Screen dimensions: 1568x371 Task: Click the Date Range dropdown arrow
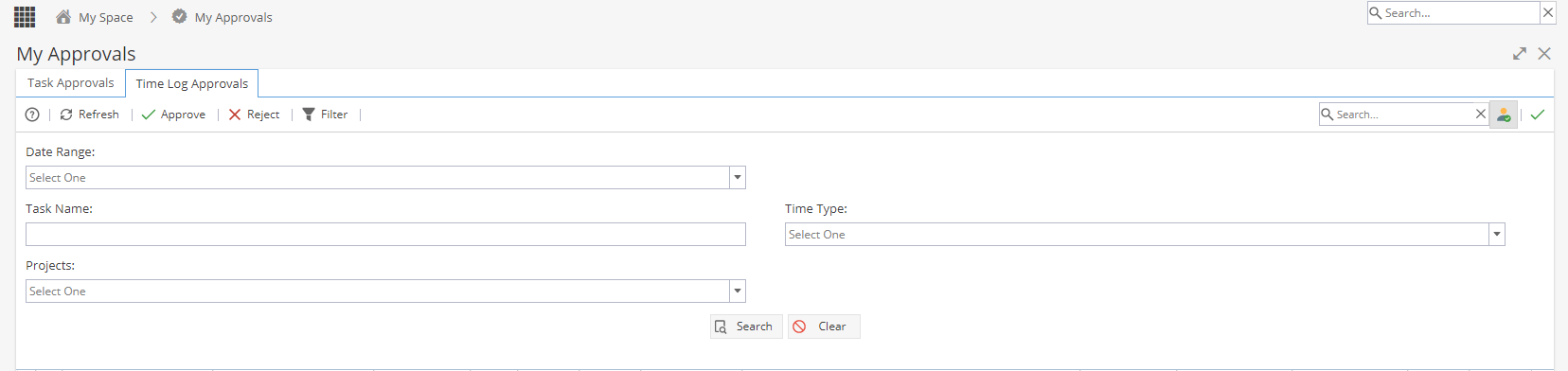(738, 178)
